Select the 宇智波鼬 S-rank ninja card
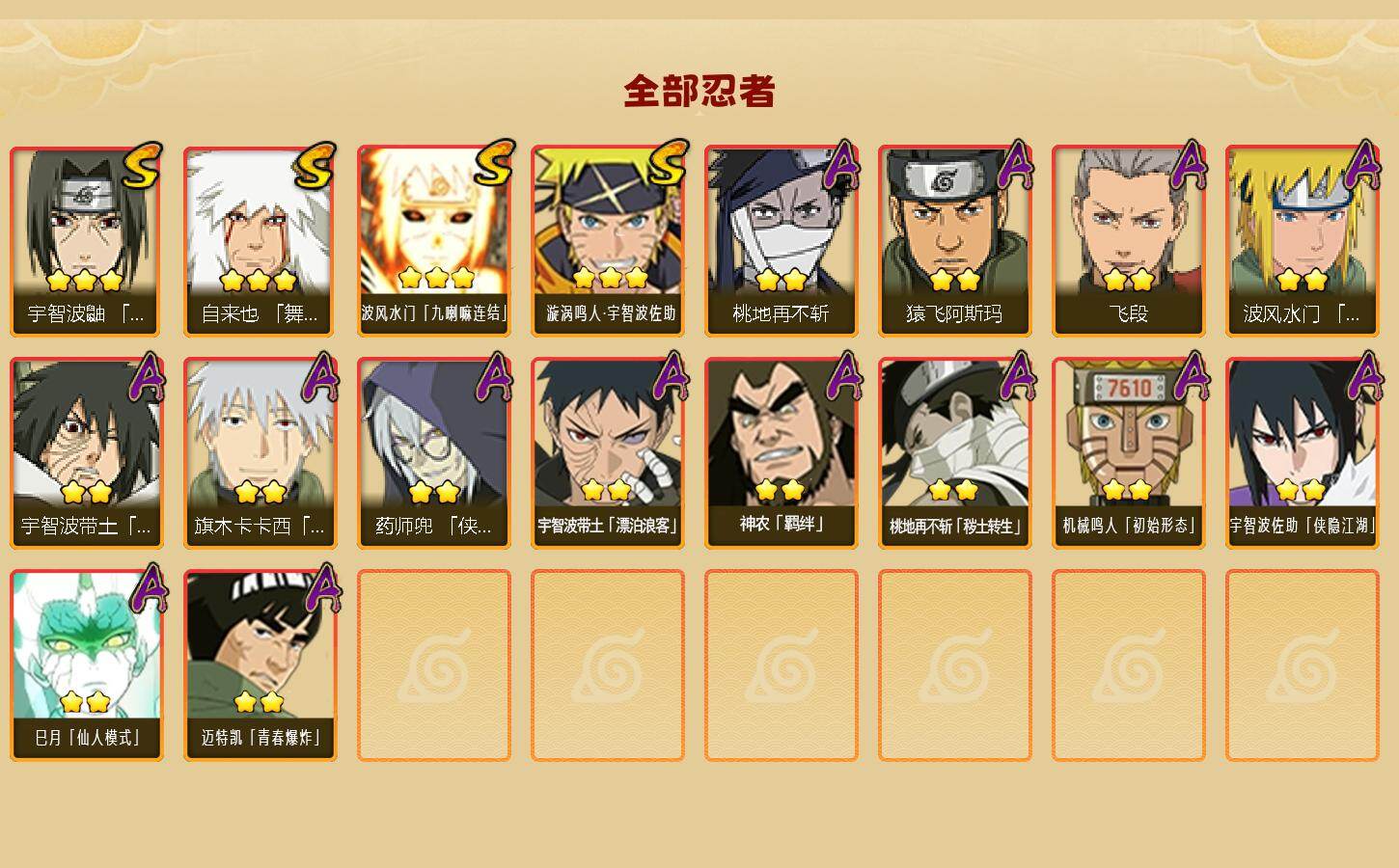Image resolution: width=1399 pixels, height=868 pixels. coord(87,241)
